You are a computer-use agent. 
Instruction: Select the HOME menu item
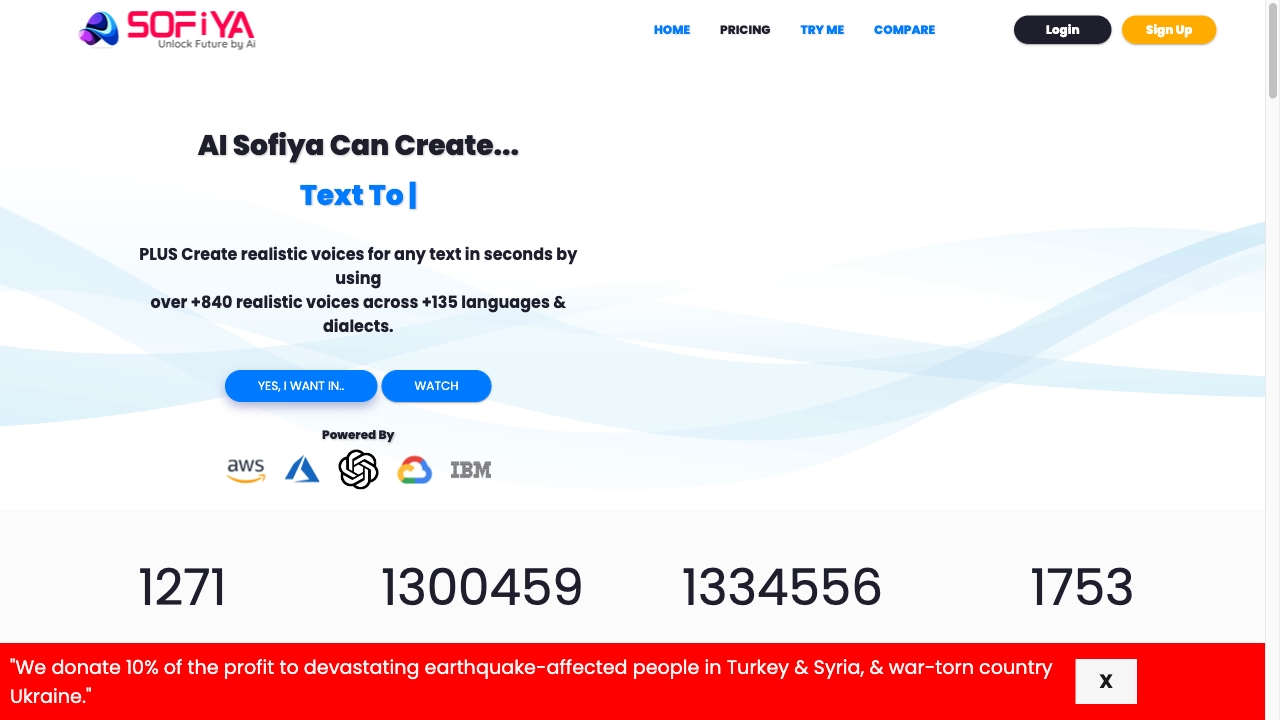(x=672, y=30)
